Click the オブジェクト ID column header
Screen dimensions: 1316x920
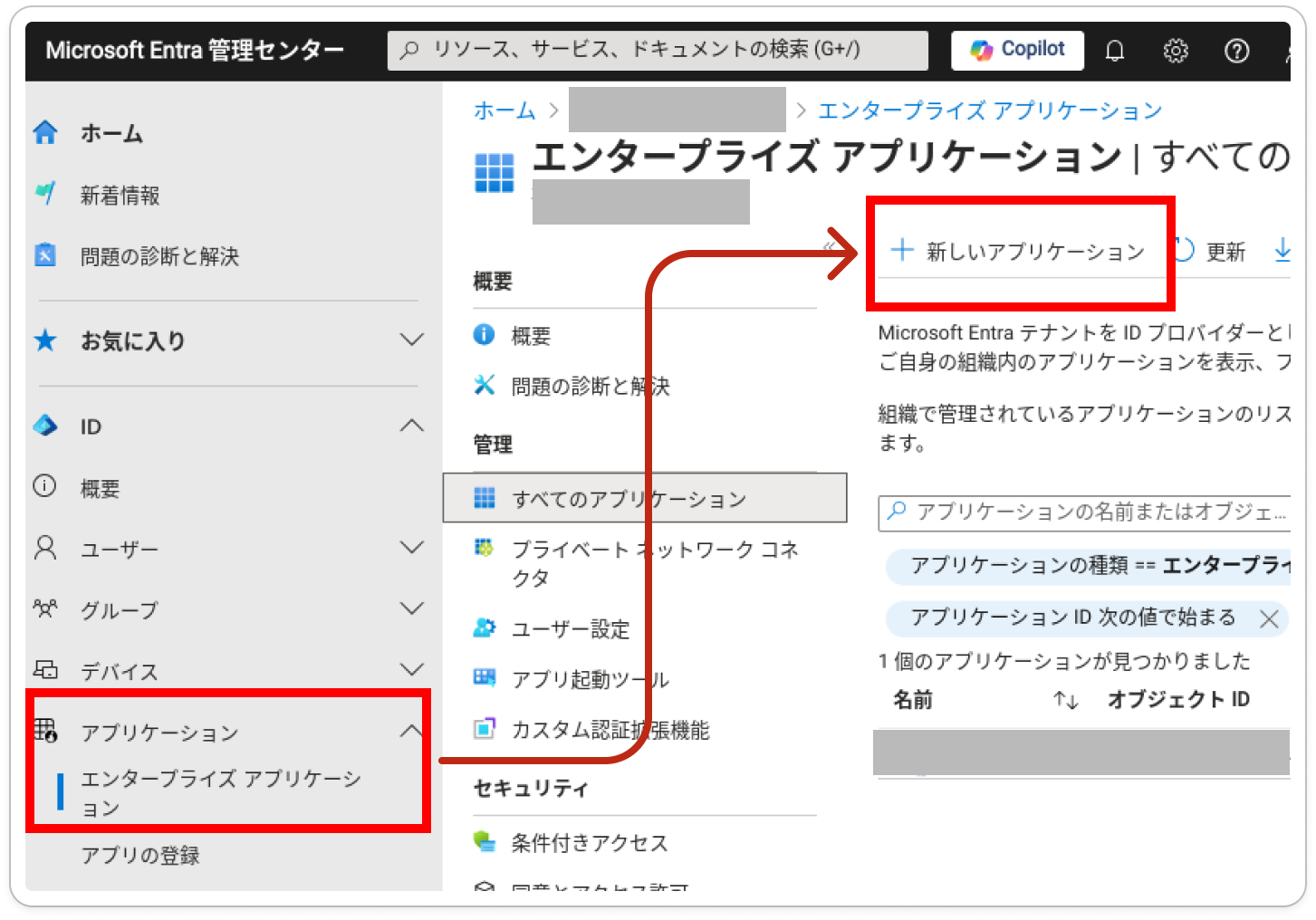click(1178, 699)
